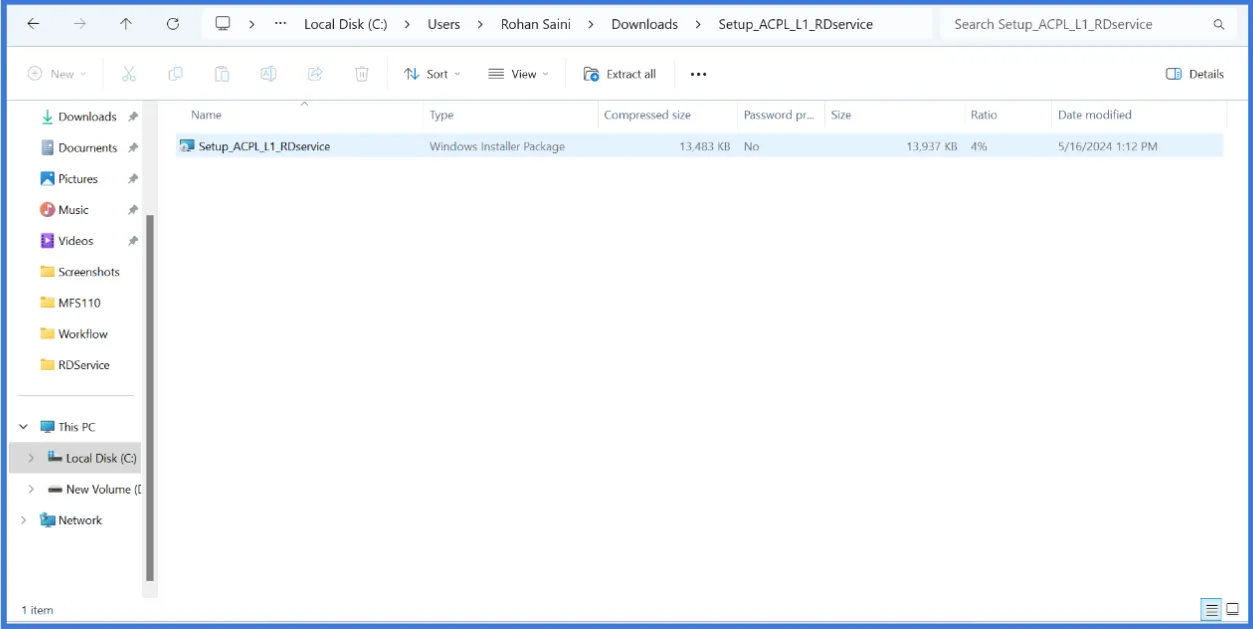1253x629 pixels.
Task: Open Pictures in the sidebar
Action: pyautogui.click(x=78, y=179)
